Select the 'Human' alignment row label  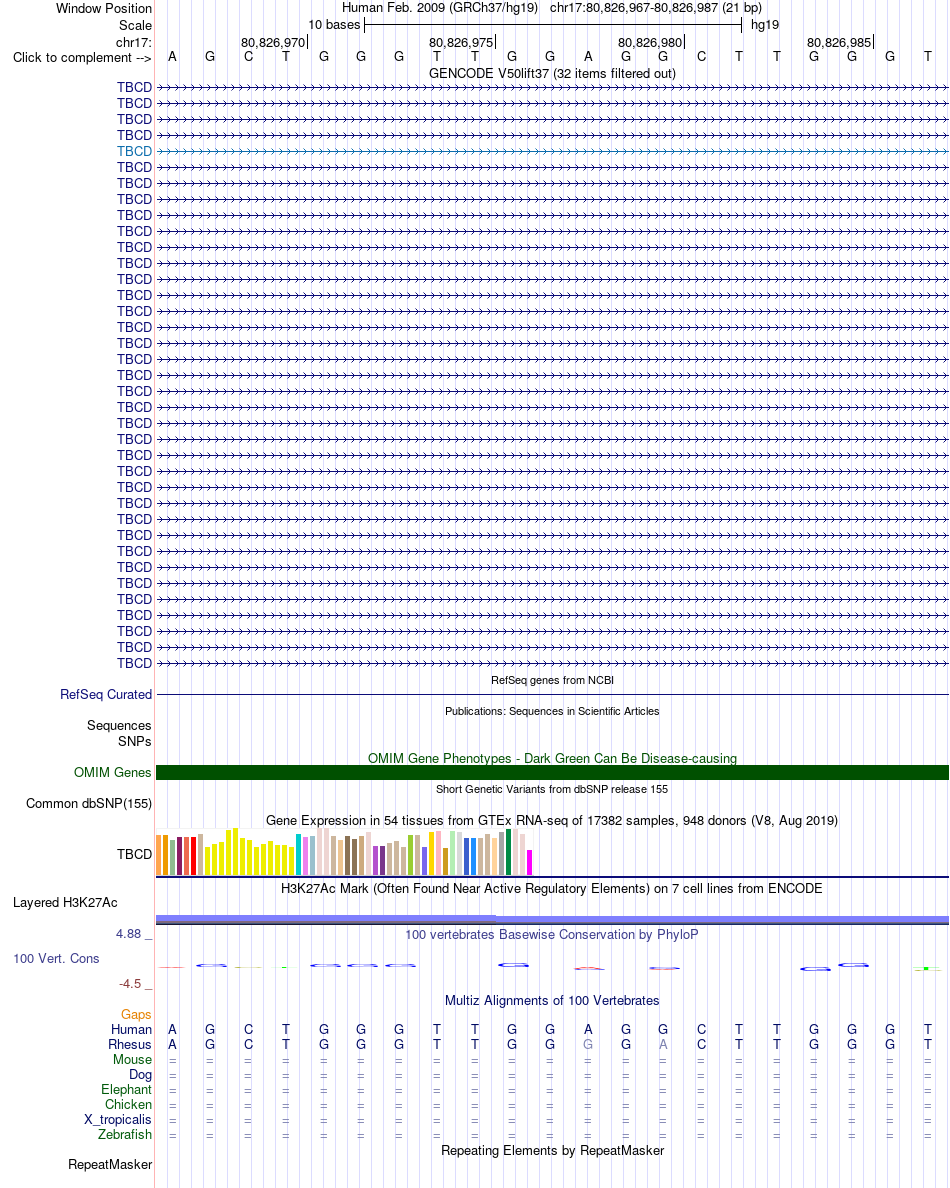click(131, 1029)
